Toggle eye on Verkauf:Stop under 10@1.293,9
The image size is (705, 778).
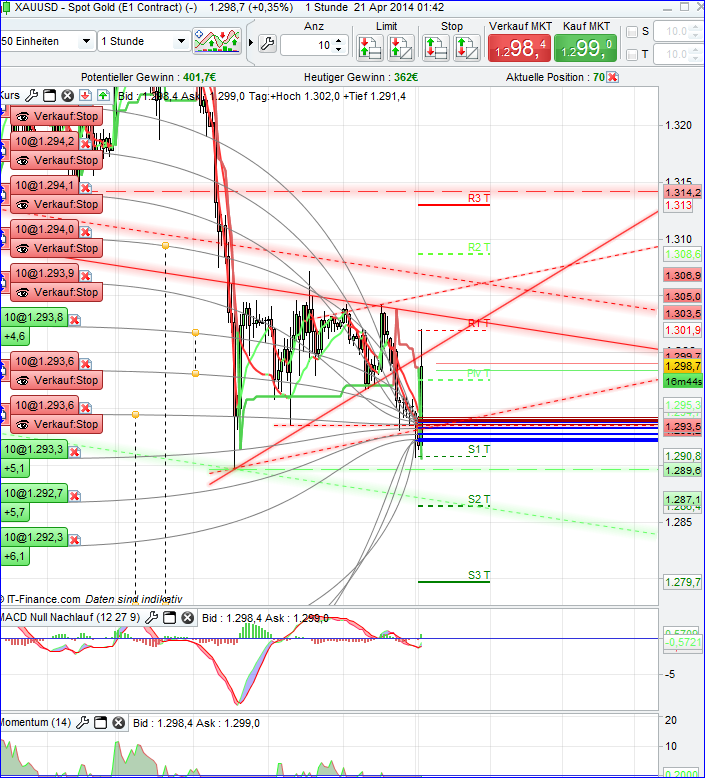click(x=22, y=293)
